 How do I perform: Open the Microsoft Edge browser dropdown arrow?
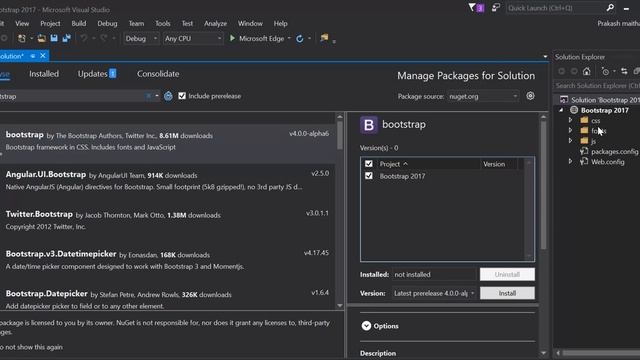[289, 38]
